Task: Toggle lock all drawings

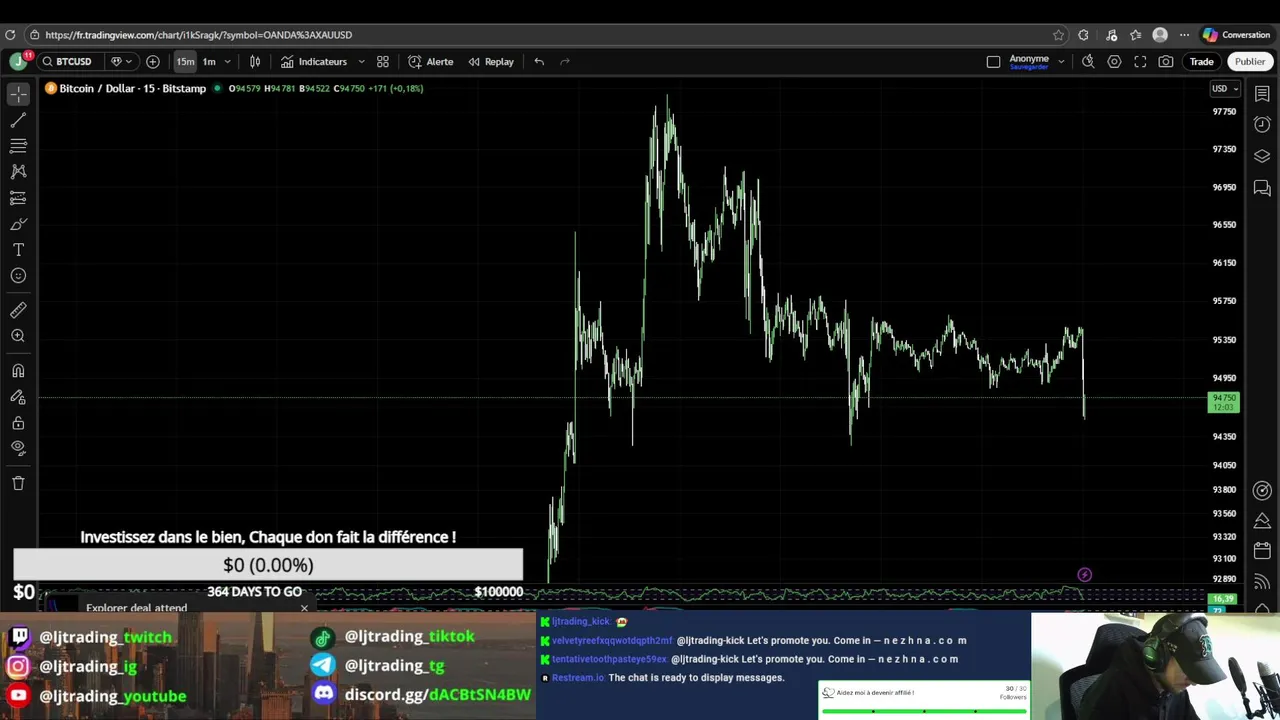Action: [18, 423]
